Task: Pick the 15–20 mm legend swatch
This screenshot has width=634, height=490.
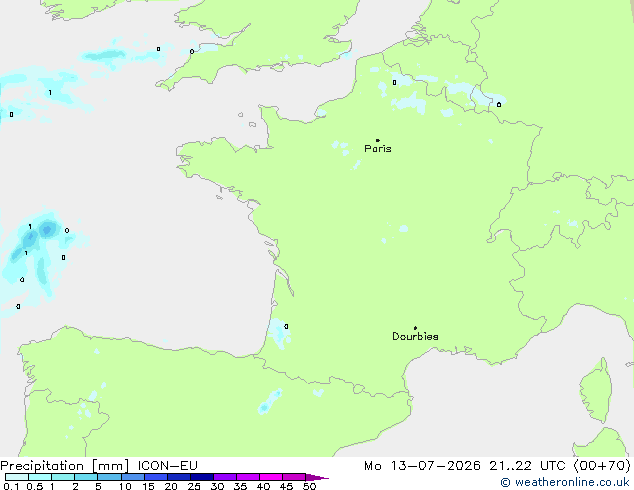Action: pos(155,477)
